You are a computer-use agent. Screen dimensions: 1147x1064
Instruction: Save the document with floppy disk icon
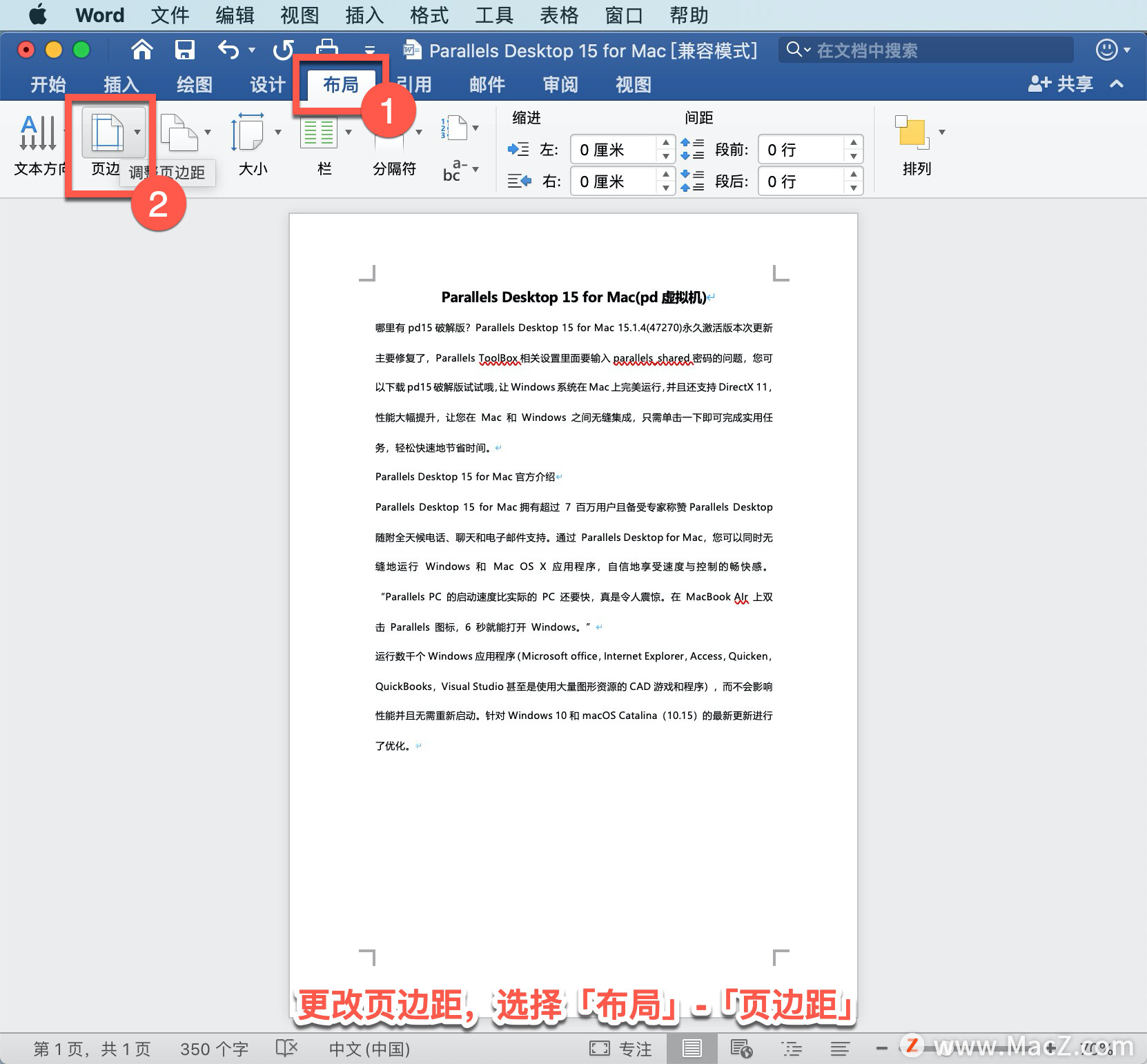point(184,50)
